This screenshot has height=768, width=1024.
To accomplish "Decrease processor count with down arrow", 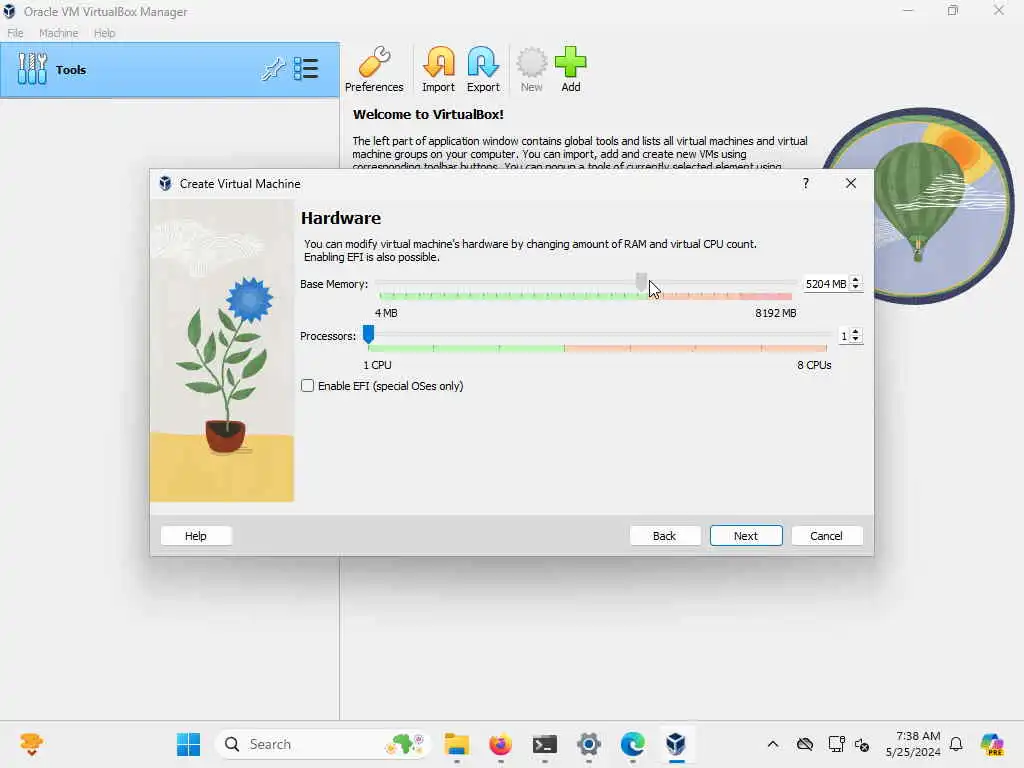I will point(856,340).
